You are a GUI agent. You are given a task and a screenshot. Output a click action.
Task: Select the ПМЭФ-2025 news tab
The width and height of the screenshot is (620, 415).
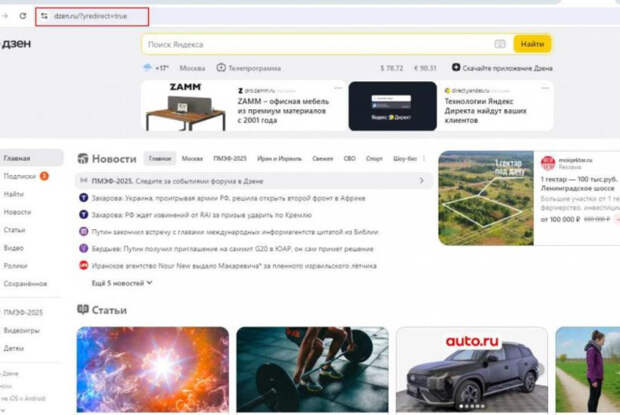230,158
